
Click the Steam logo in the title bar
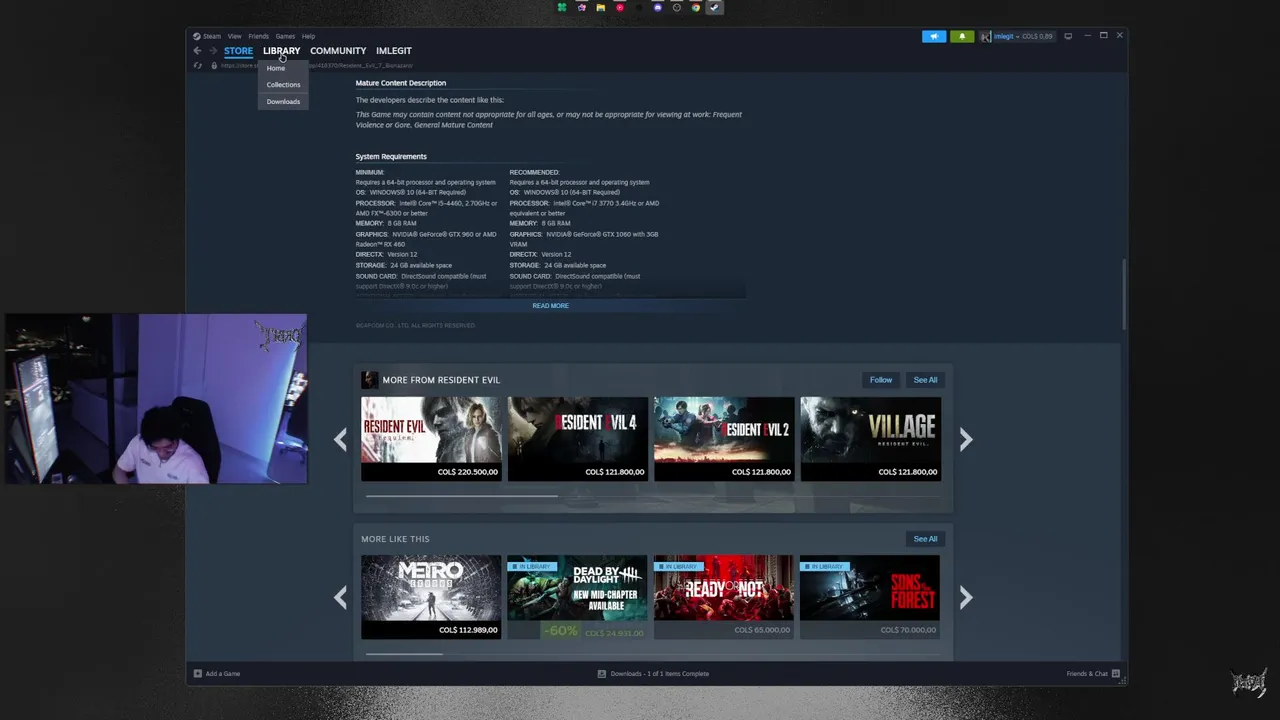pyautogui.click(x=197, y=36)
